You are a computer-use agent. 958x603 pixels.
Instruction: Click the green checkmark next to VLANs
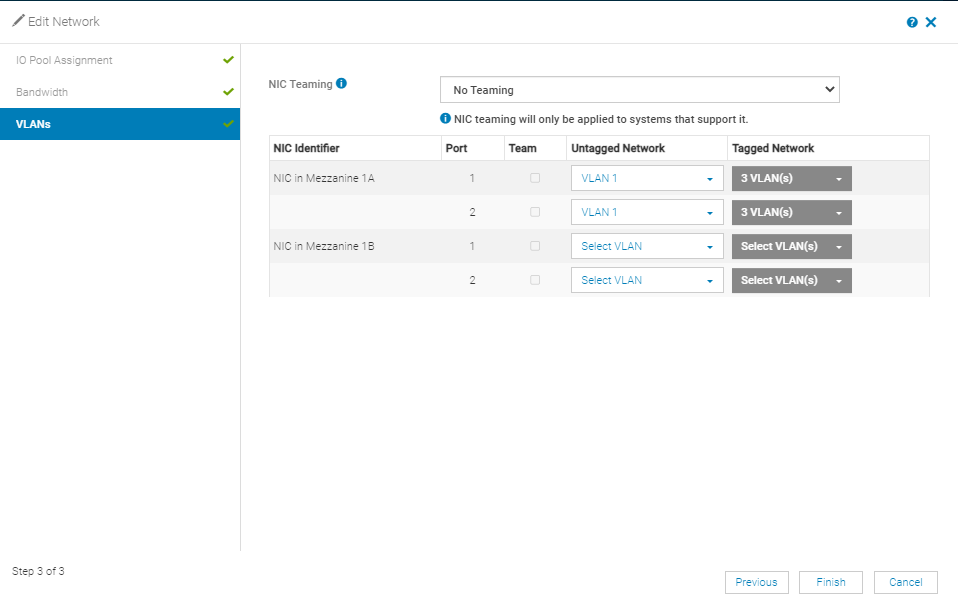(227, 123)
